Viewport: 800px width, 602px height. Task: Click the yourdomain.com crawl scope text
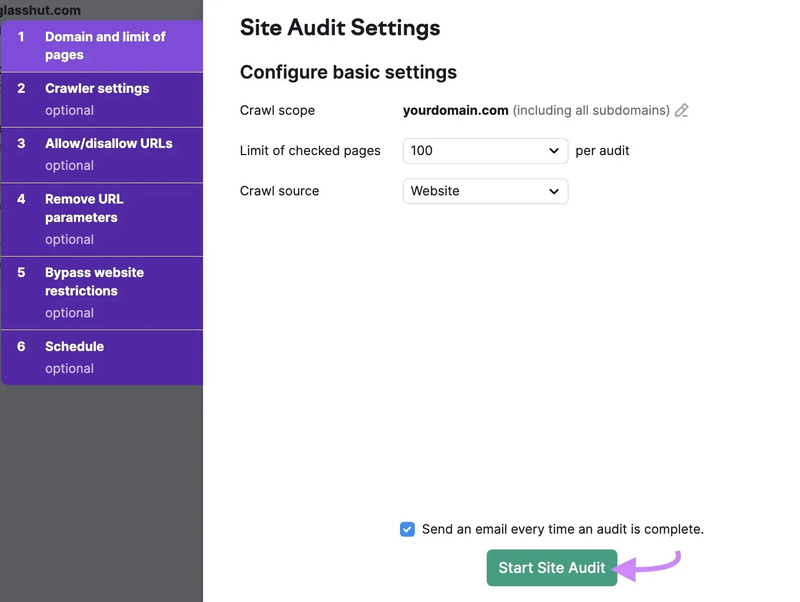(x=455, y=111)
